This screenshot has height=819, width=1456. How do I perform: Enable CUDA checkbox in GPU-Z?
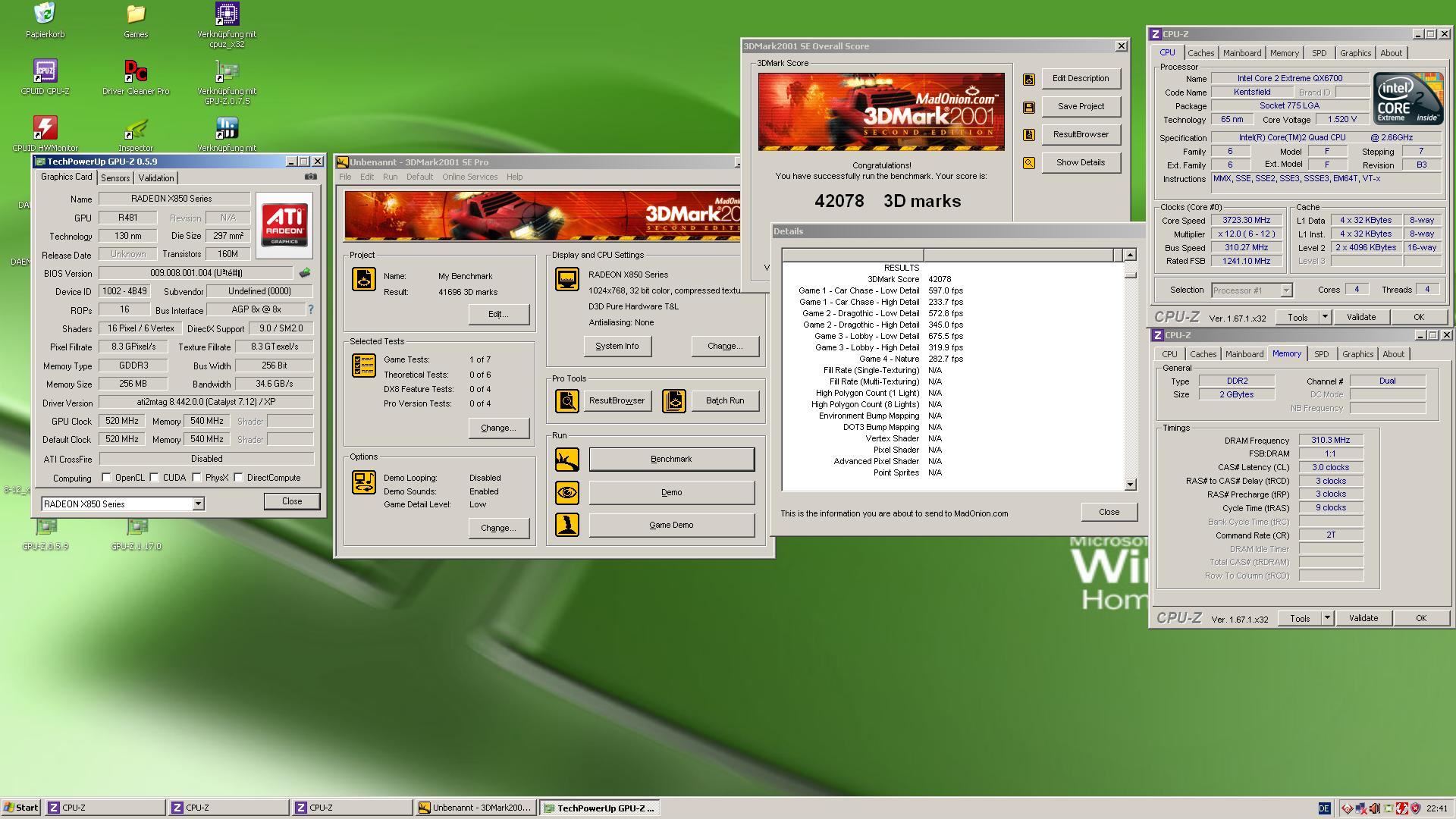(x=155, y=478)
